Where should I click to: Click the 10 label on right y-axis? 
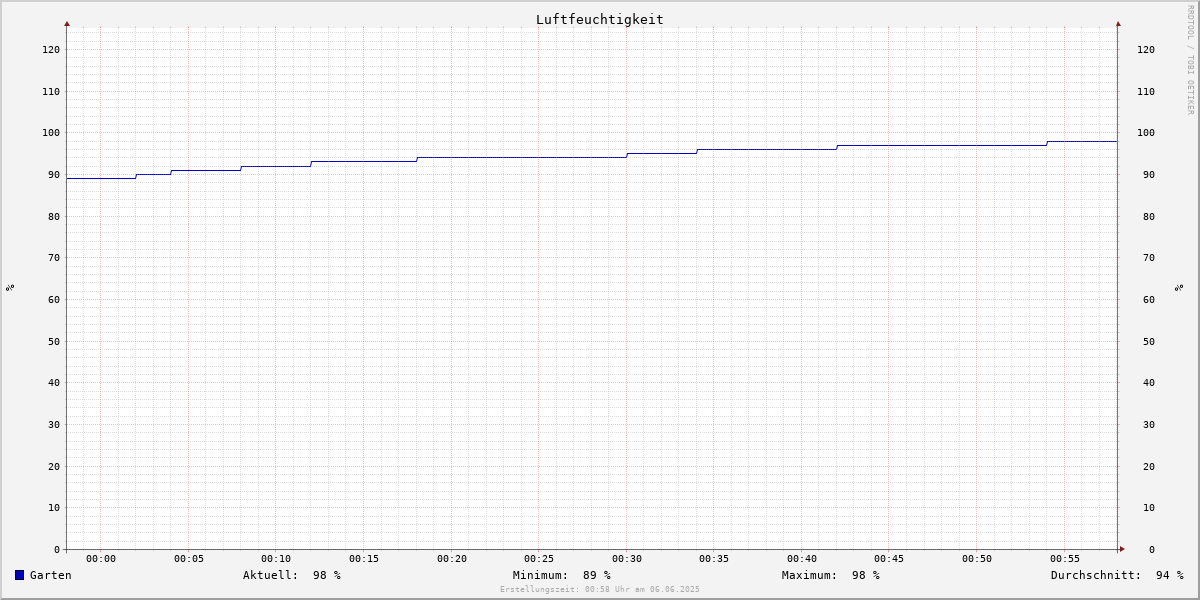(1149, 508)
